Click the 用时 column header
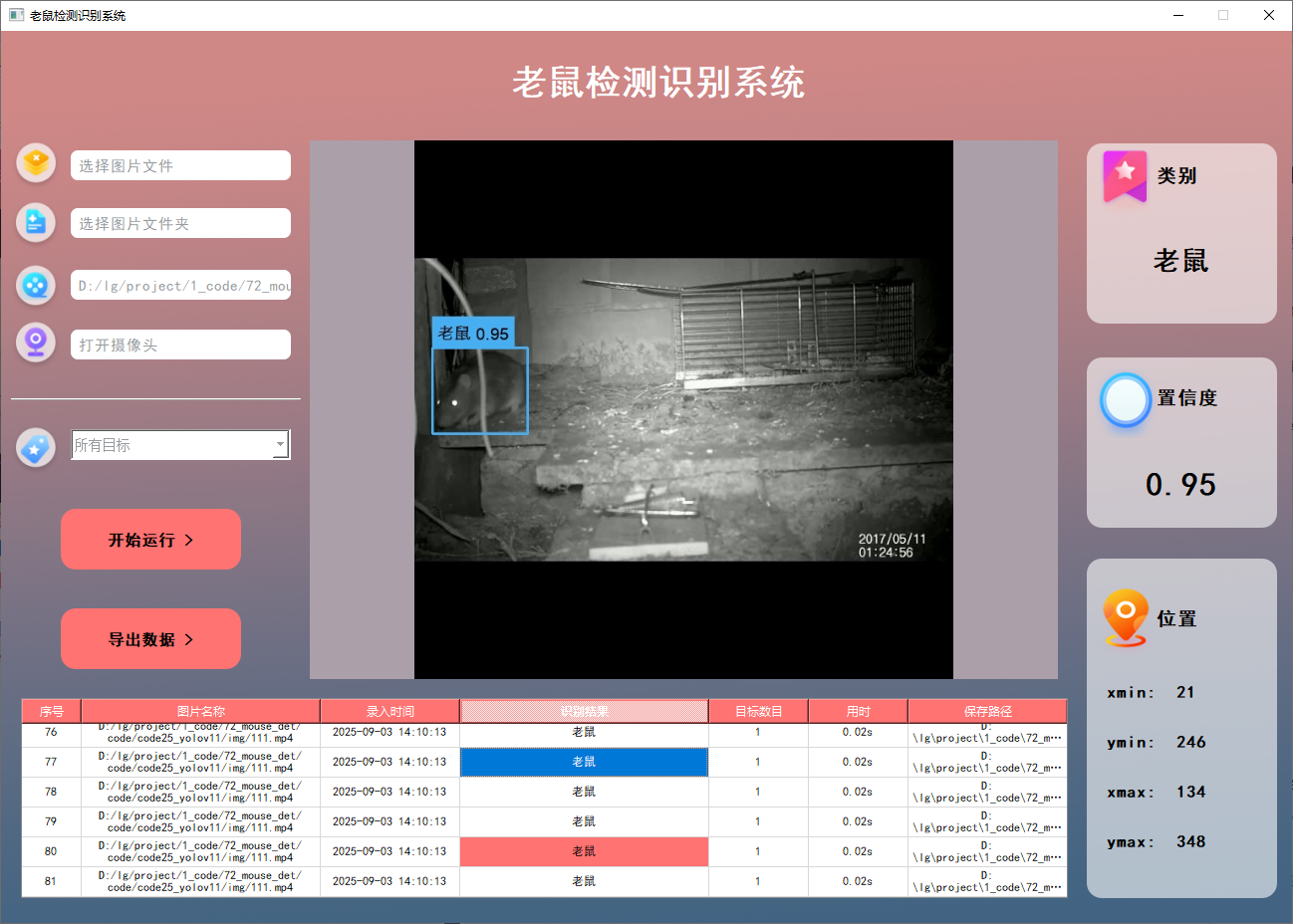 point(858,711)
